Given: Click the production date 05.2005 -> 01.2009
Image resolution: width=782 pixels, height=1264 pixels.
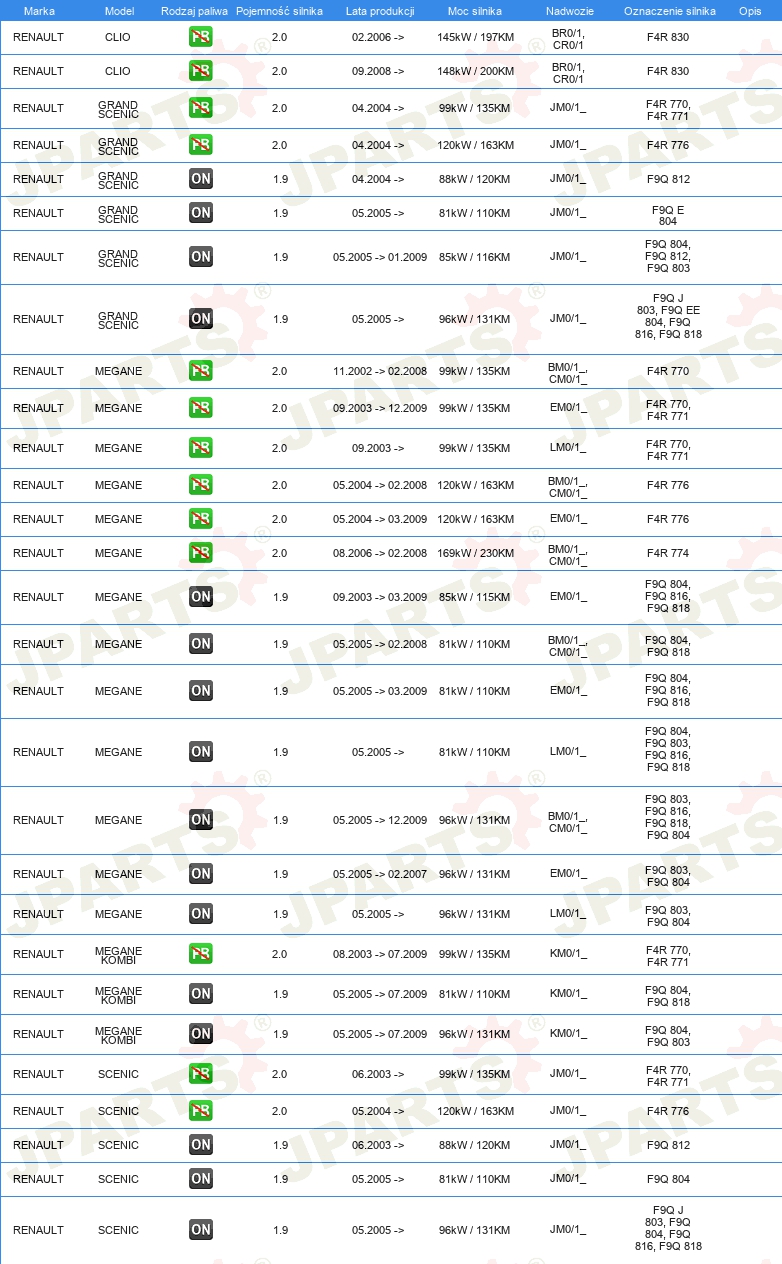Looking at the screenshot, I should coord(380,257).
